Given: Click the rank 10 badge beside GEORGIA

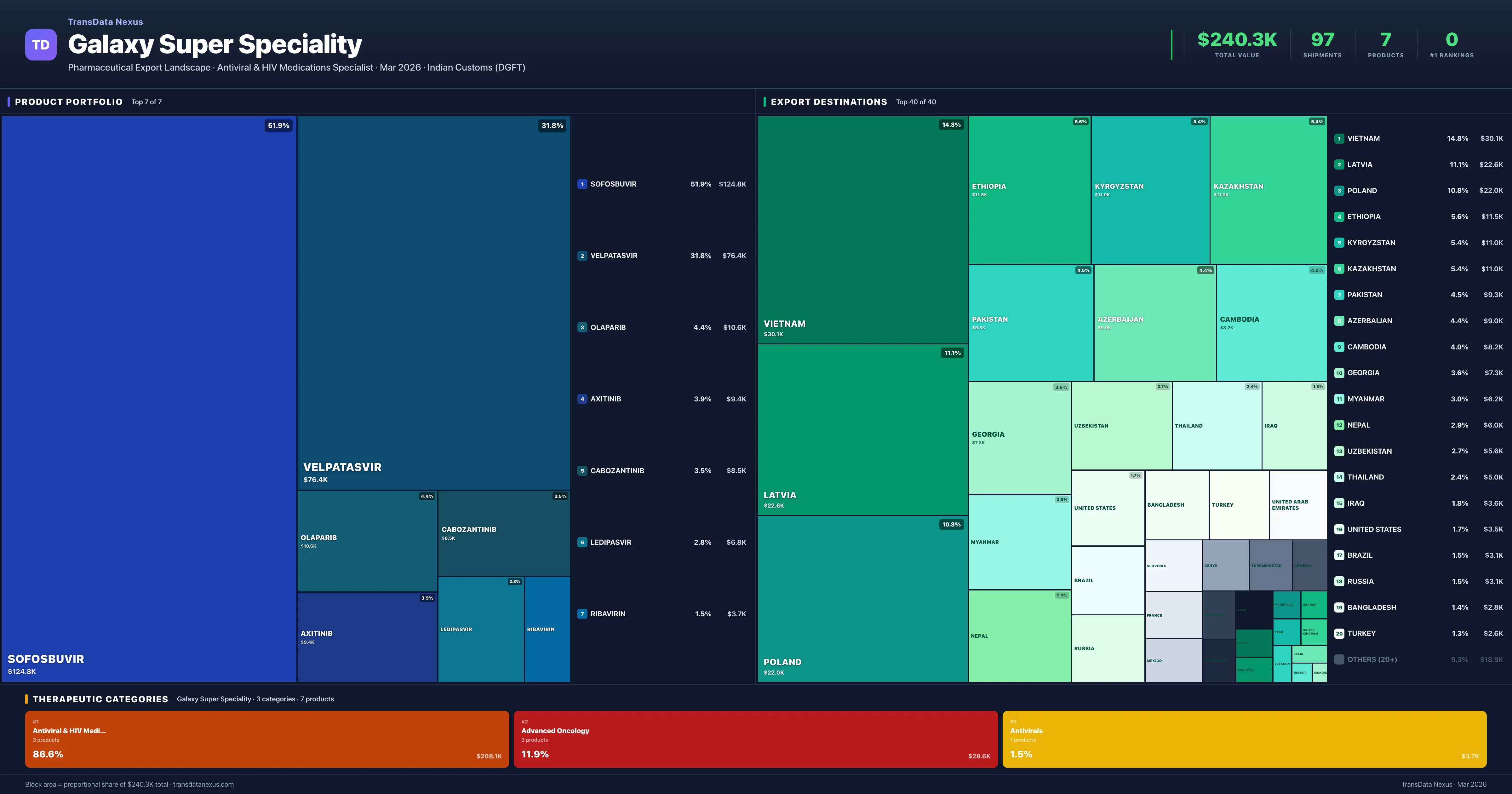Looking at the screenshot, I should 1339,372.
